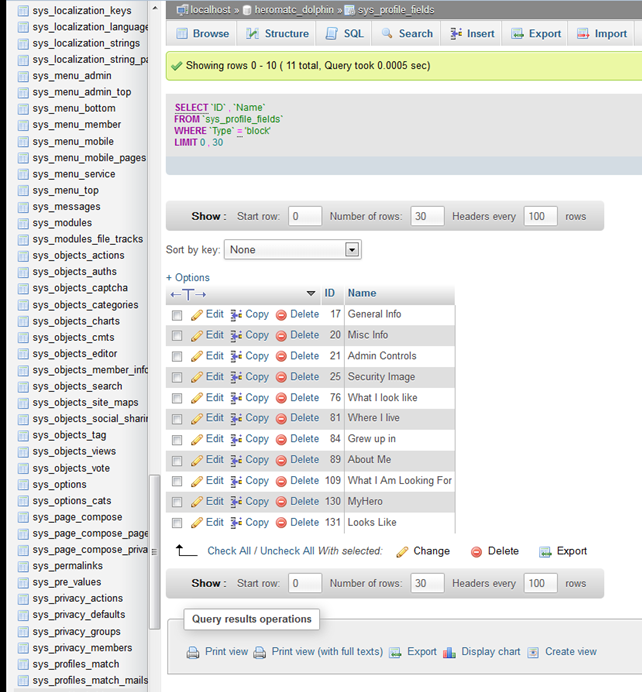
Task: Click the pencil Edit icon for General Info row
Action: pyautogui.click(x=197, y=314)
